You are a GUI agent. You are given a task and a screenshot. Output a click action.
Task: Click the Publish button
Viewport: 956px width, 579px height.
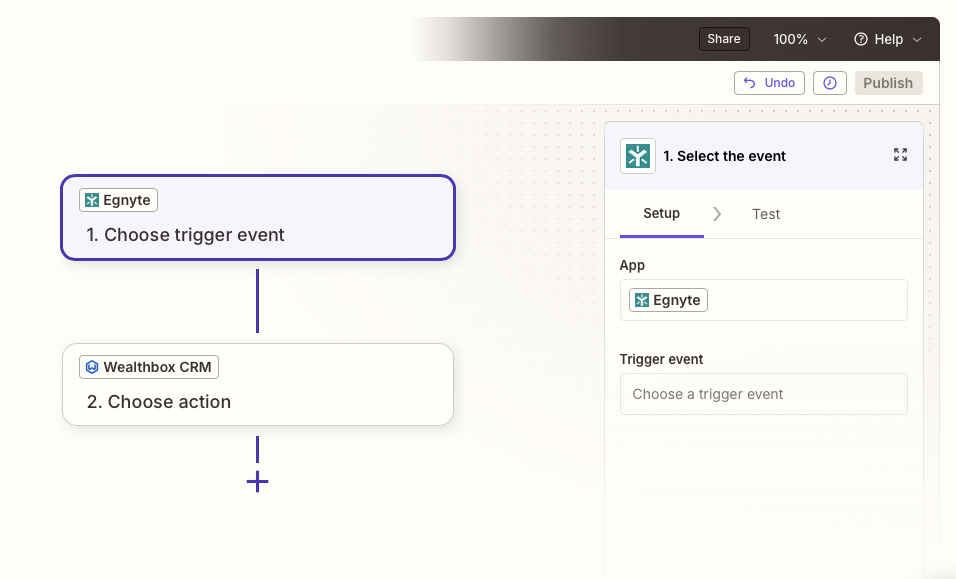click(x=888, y=83)
